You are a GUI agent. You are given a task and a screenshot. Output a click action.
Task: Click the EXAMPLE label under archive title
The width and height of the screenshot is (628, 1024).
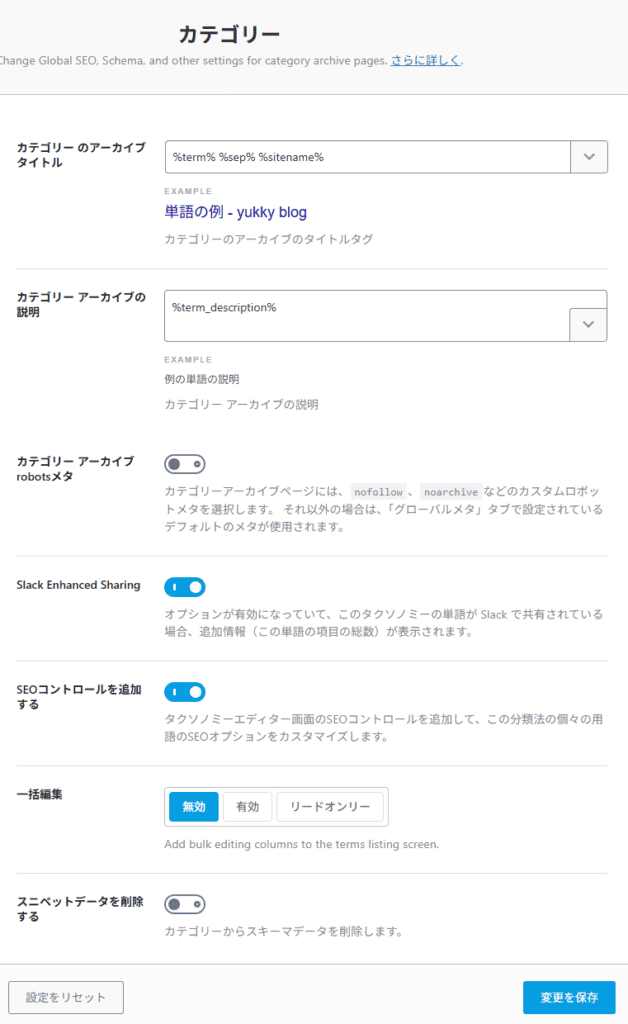point(190,188)
